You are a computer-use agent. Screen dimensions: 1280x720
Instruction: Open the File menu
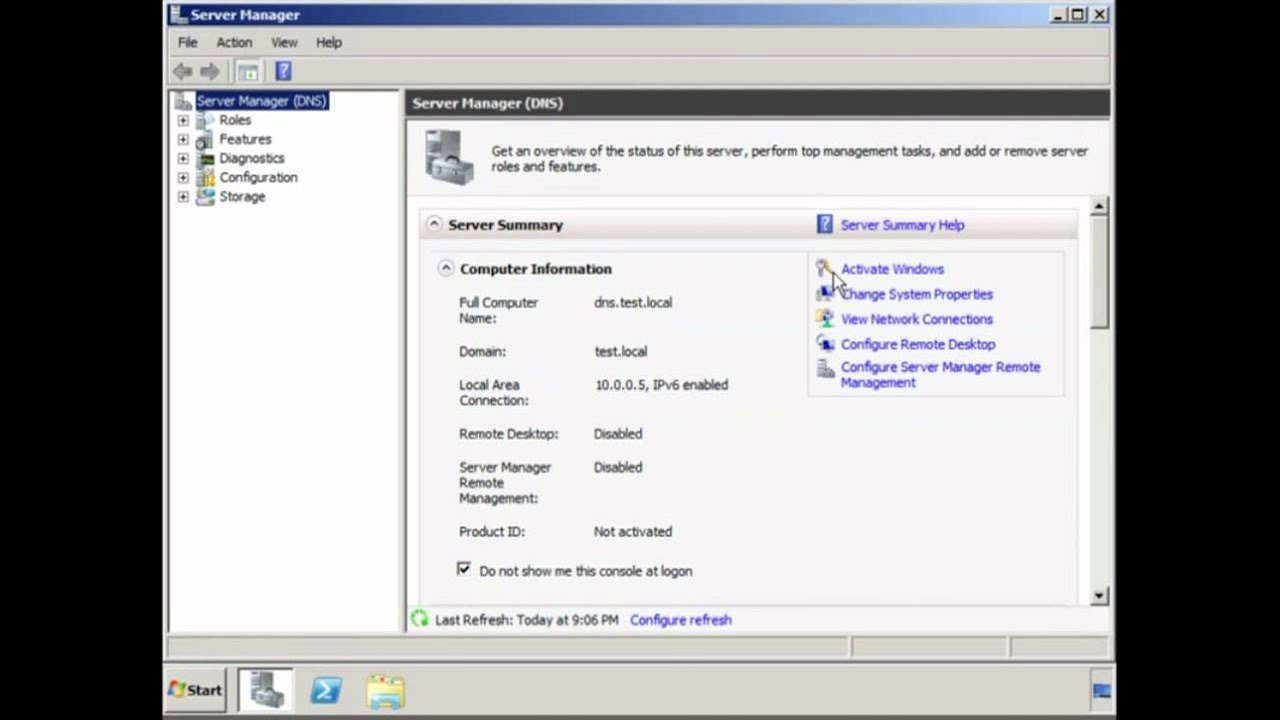point(187,43)
